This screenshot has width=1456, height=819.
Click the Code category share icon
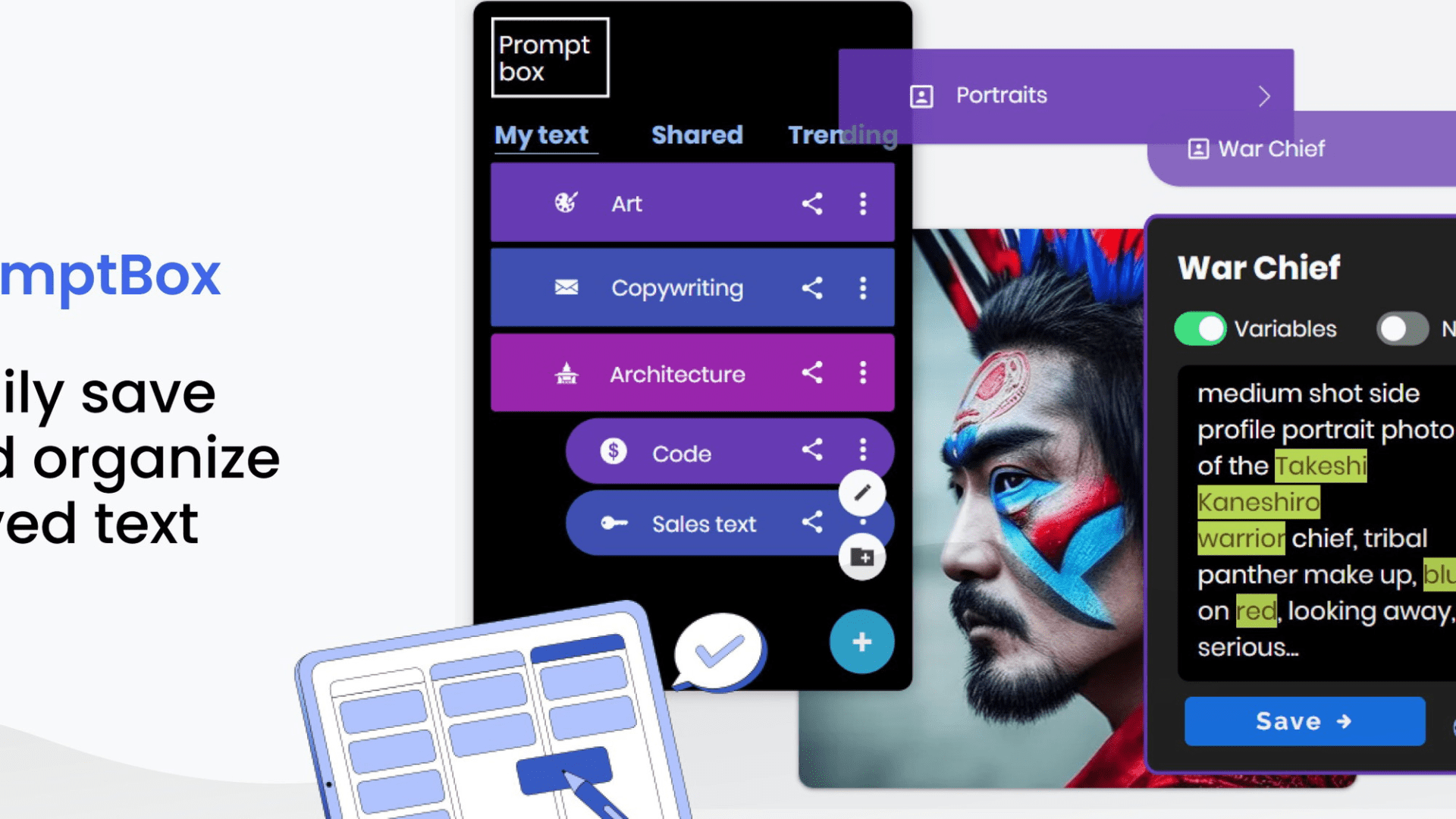point(811,451)
